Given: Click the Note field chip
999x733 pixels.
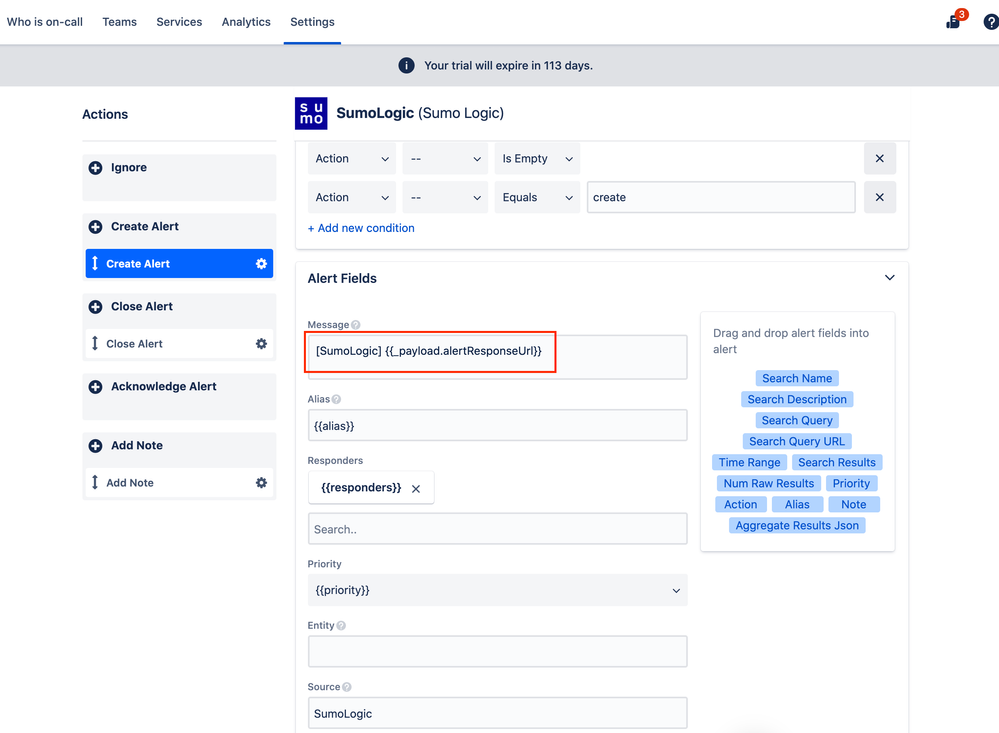Looking at the screenshot, I should [854, 505].
